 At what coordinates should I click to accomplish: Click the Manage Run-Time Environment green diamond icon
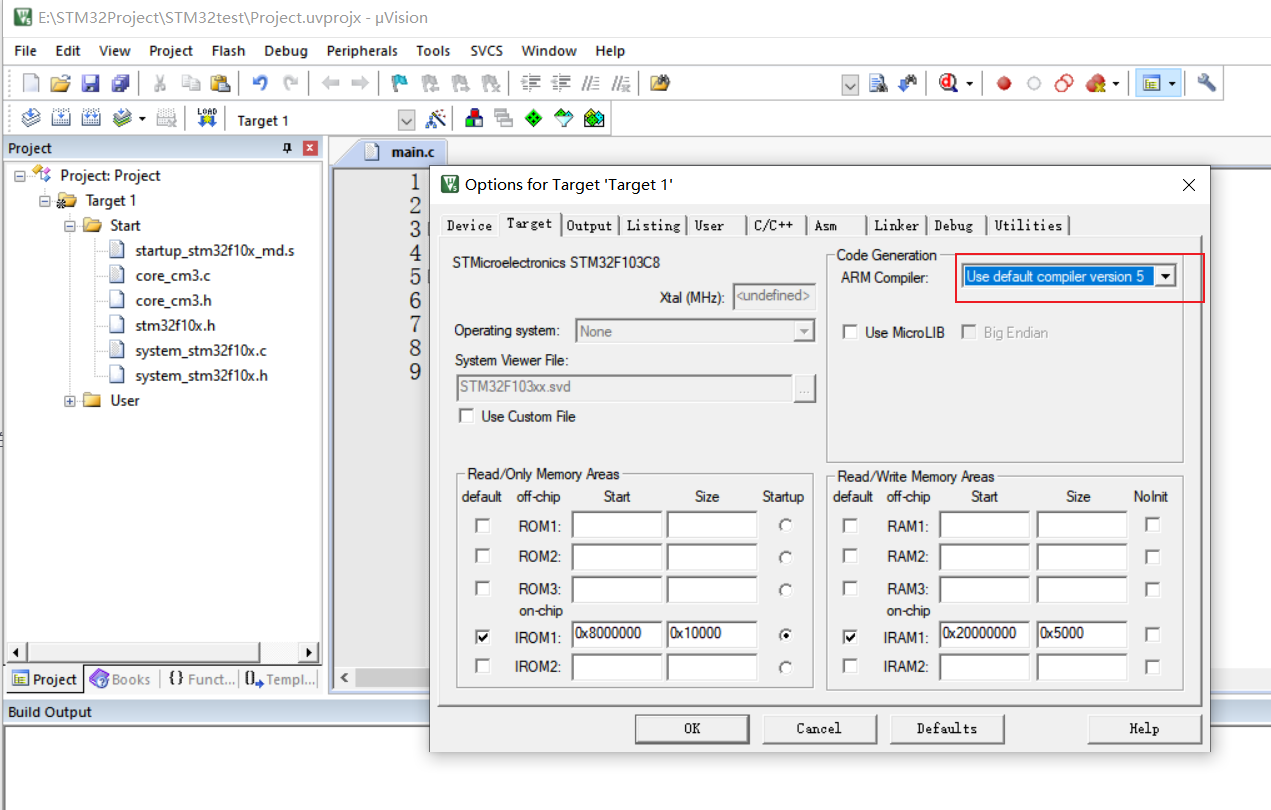point(534,119)
